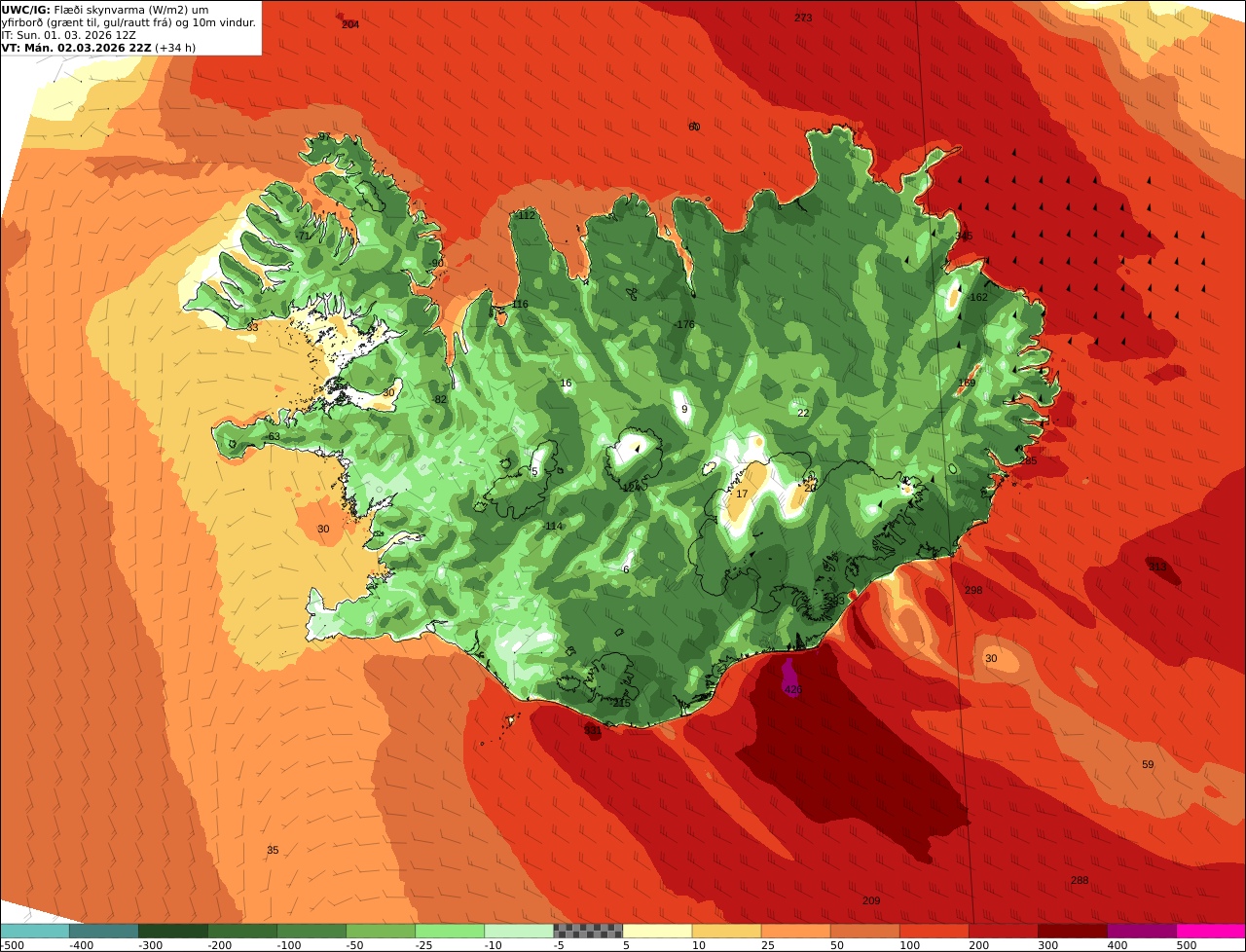Select the init time 'IT: Sun. 01. 03. 2026 12Z'
Viewport: 1246px width, 952px height.
tap(69, 35)
